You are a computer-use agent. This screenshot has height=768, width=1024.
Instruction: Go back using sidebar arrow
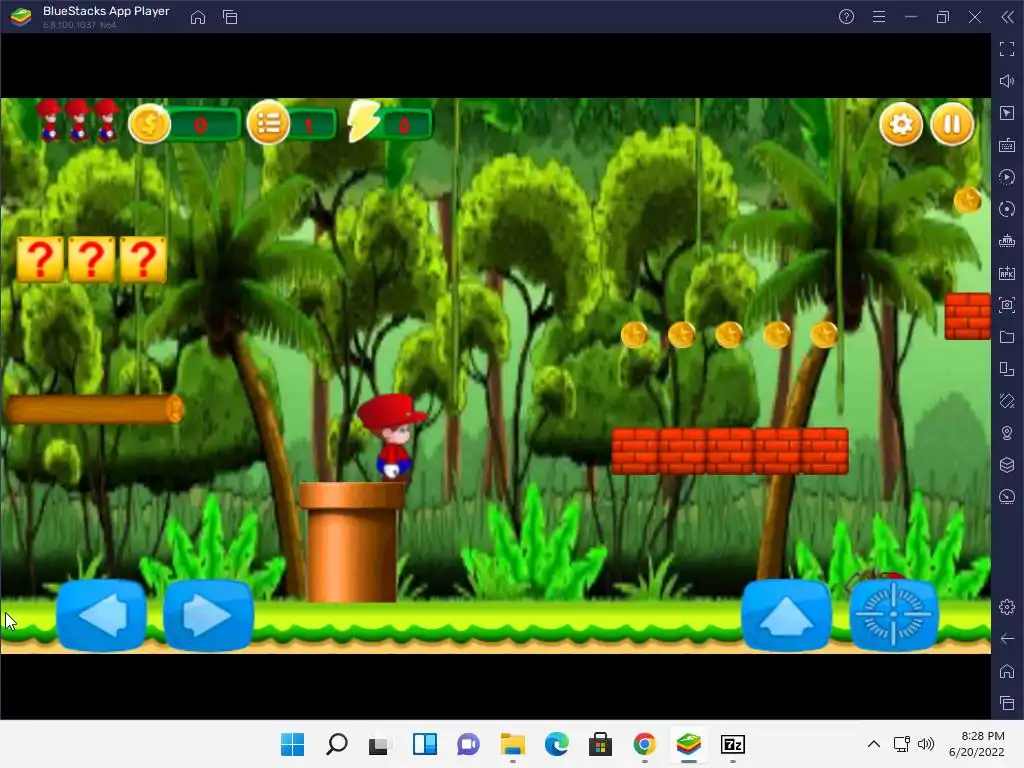[x=1006, y=639]
